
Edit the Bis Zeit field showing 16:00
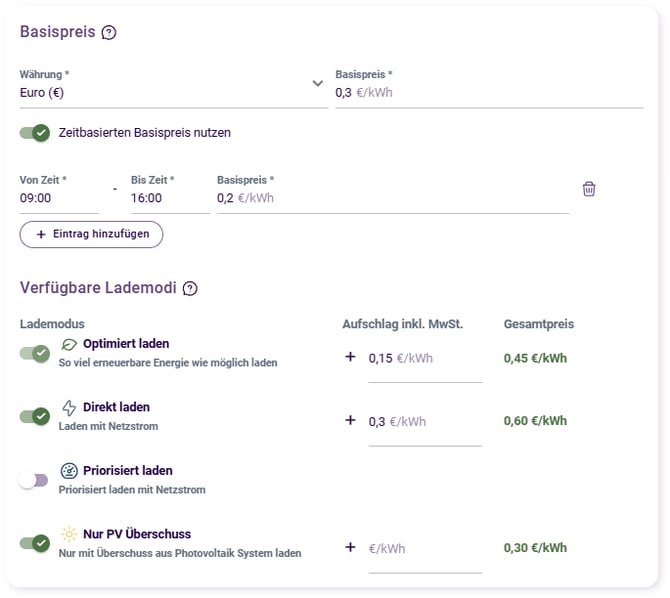(170, 193)
